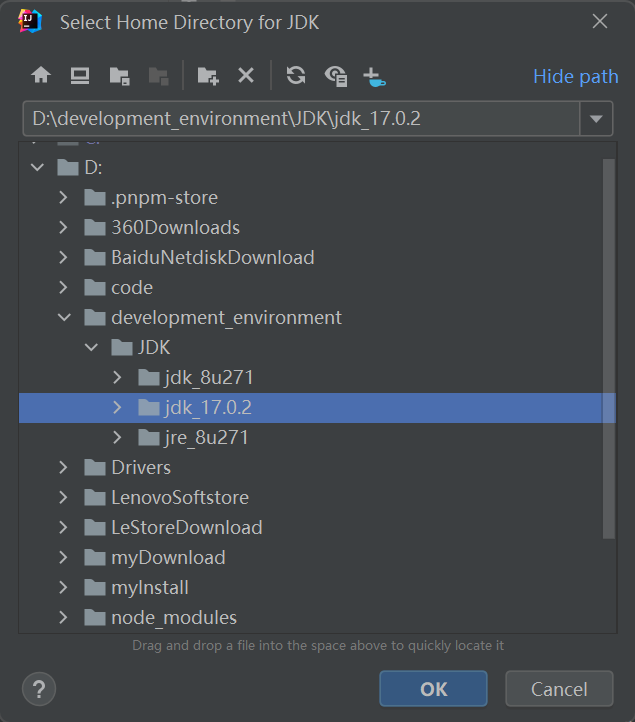
Task: Confirm selection with the OK button
Action: pyautogui.click(x=433, y=689)
